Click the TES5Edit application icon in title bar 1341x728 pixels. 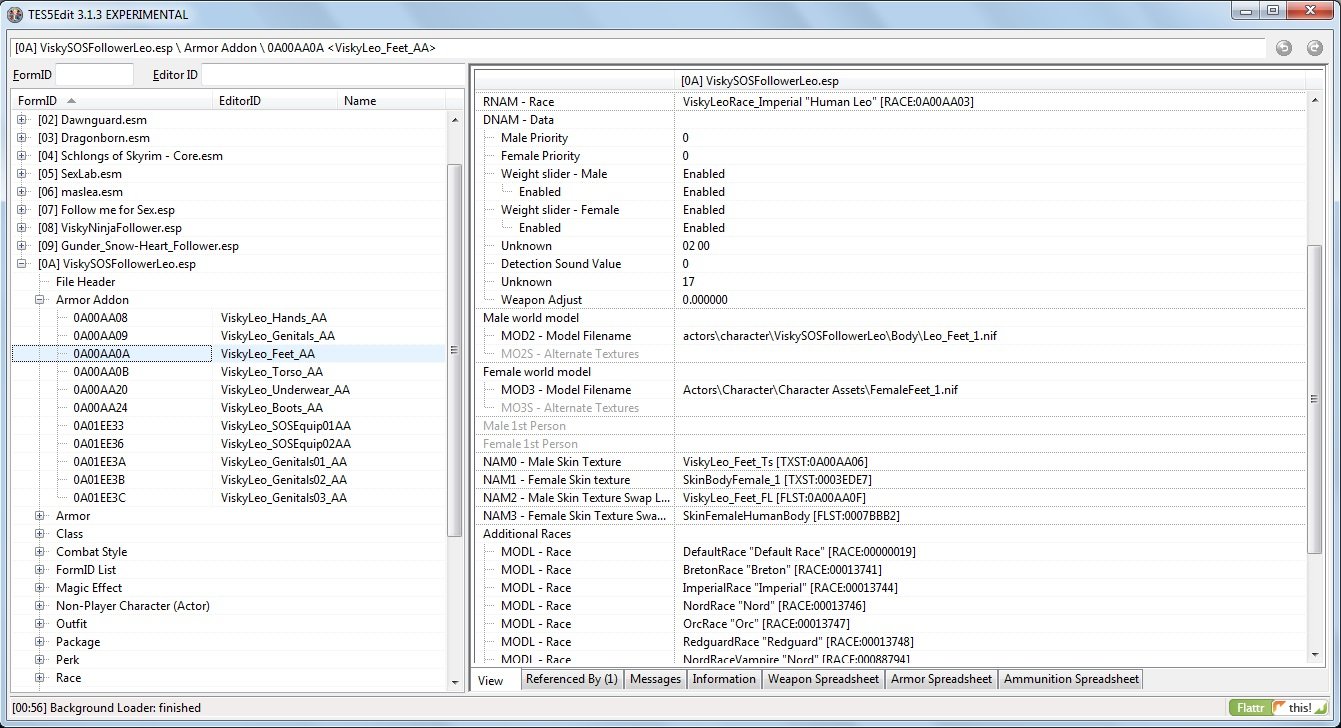[15, 14]
